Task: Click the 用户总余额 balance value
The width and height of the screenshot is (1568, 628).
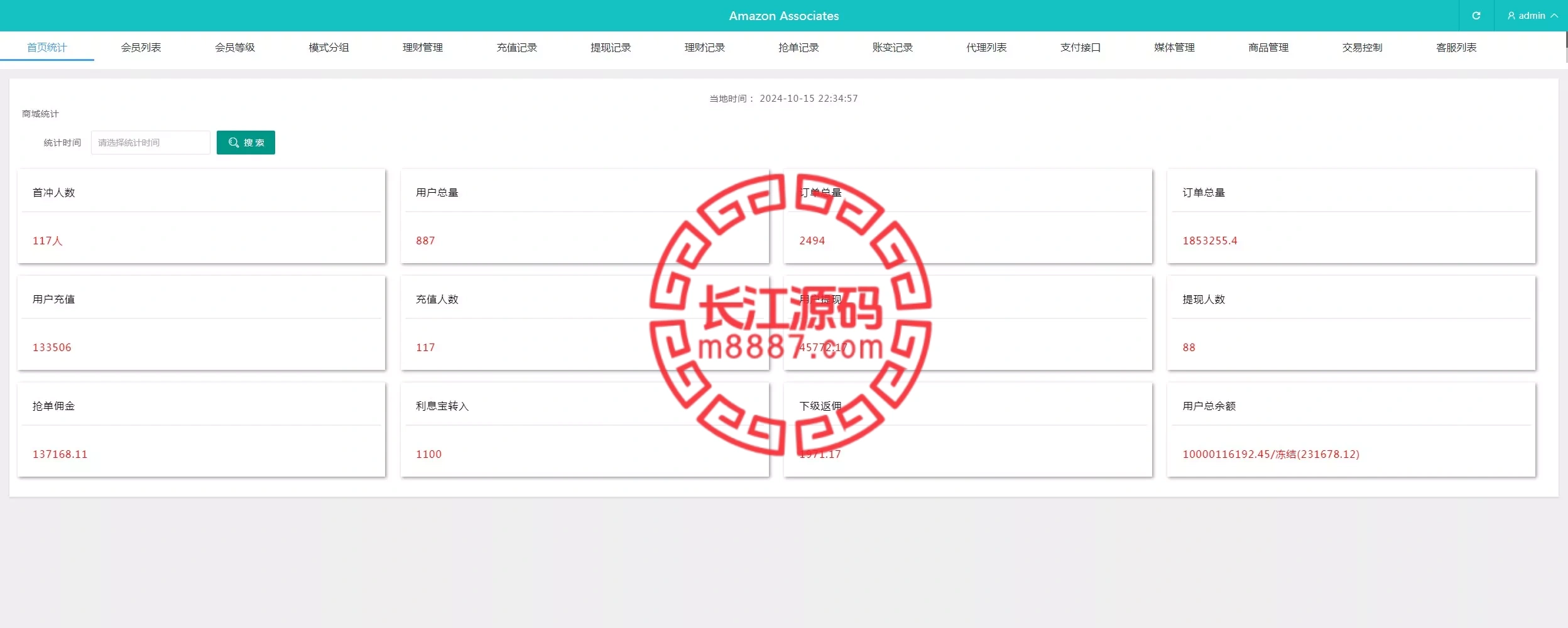Action: 1271,454
